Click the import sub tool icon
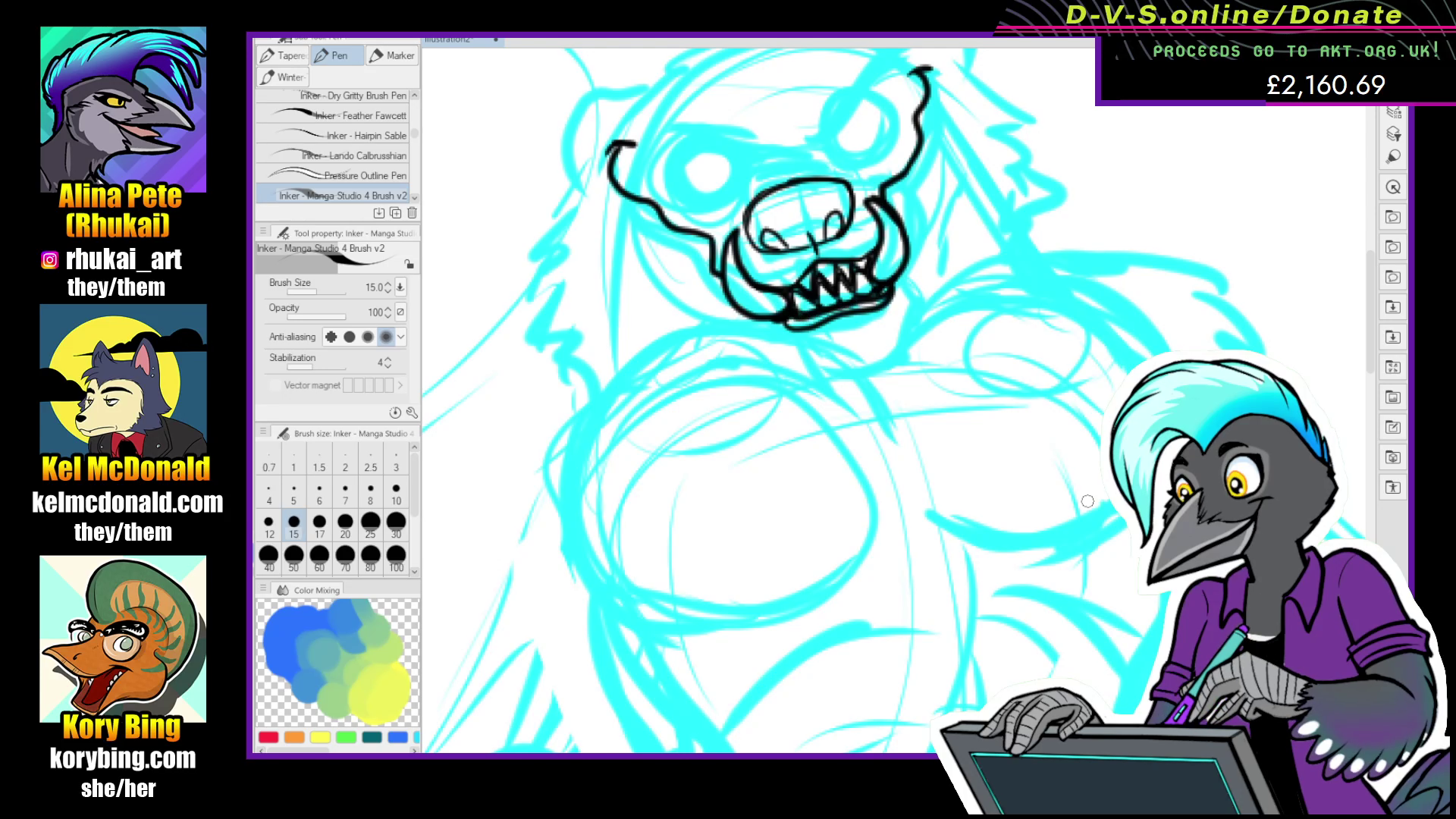 (379, 213)
